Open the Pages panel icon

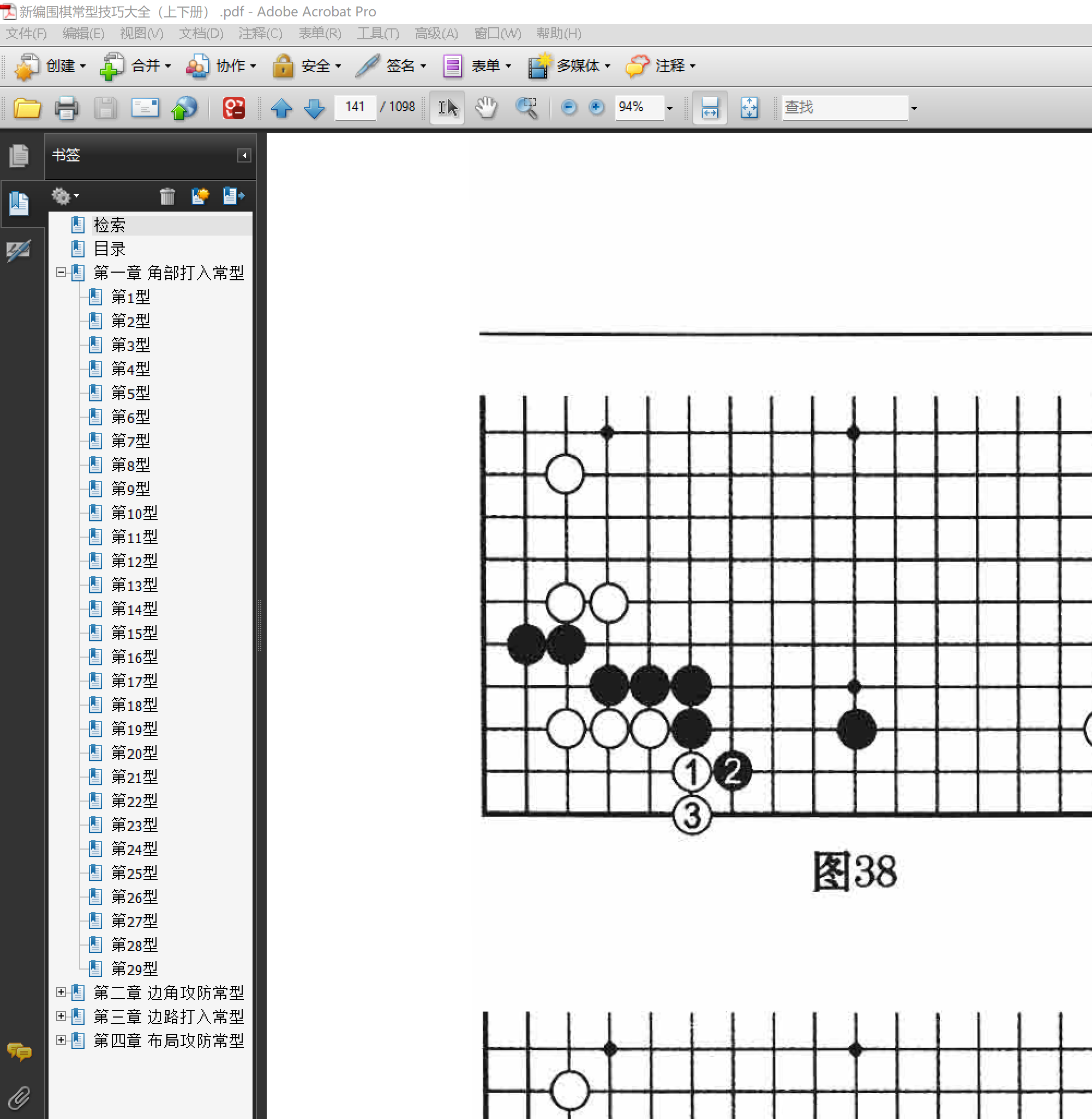(19, 156)
